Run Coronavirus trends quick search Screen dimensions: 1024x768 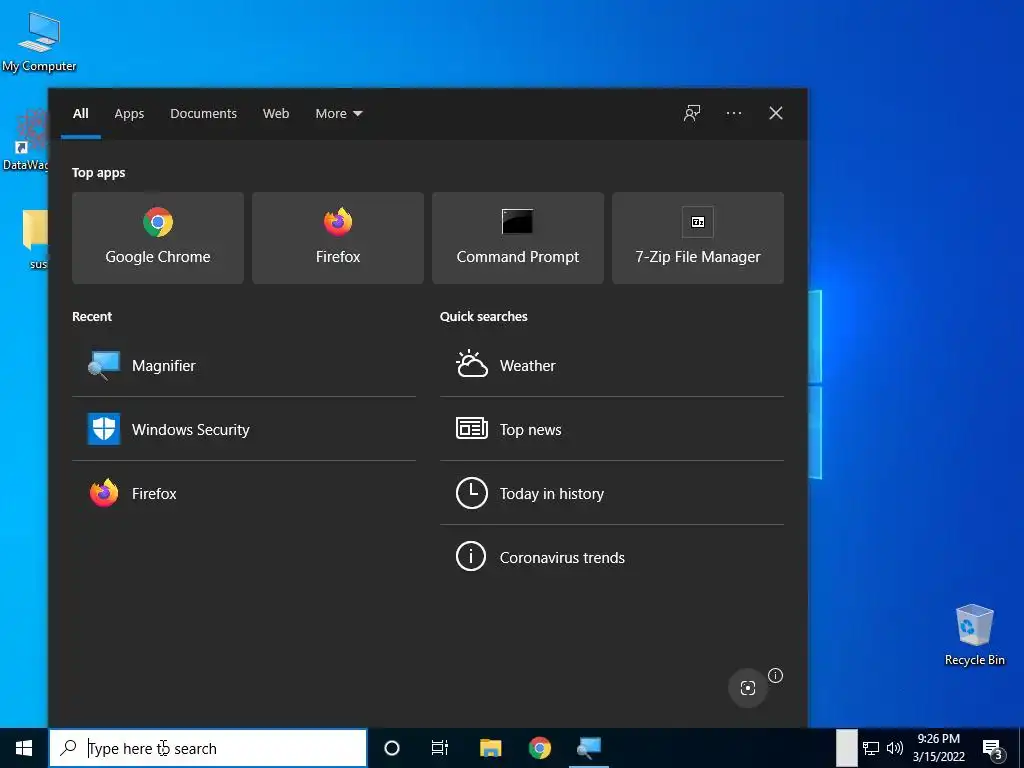coord(611,557)
